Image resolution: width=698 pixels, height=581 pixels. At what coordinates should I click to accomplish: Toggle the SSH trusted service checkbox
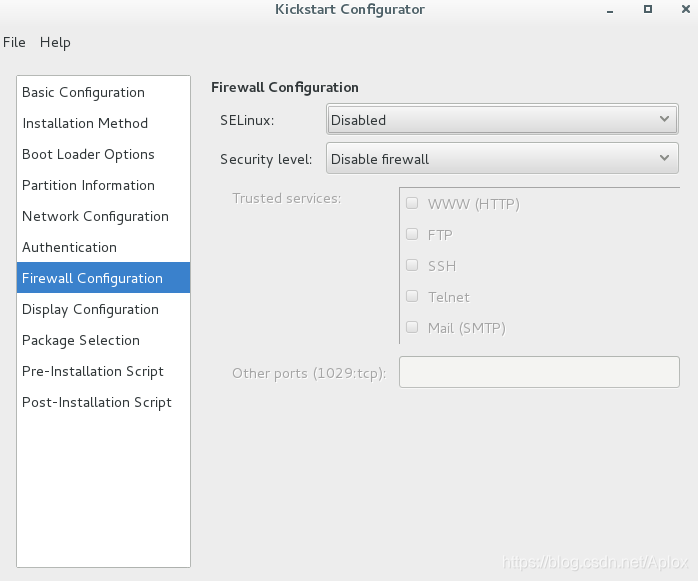click(x=412, y=265)
